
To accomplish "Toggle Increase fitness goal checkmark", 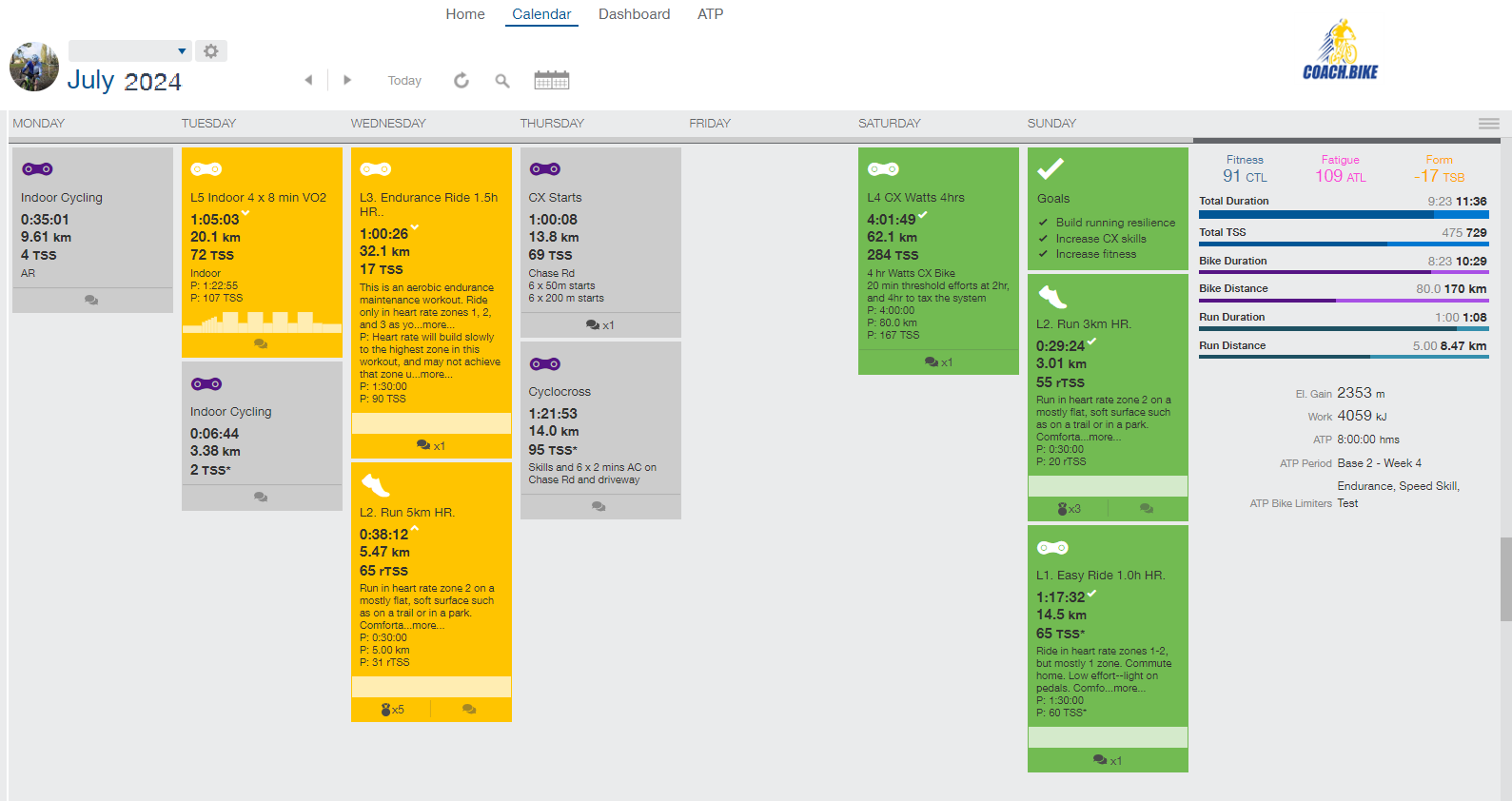I will tap(1044, 254).
